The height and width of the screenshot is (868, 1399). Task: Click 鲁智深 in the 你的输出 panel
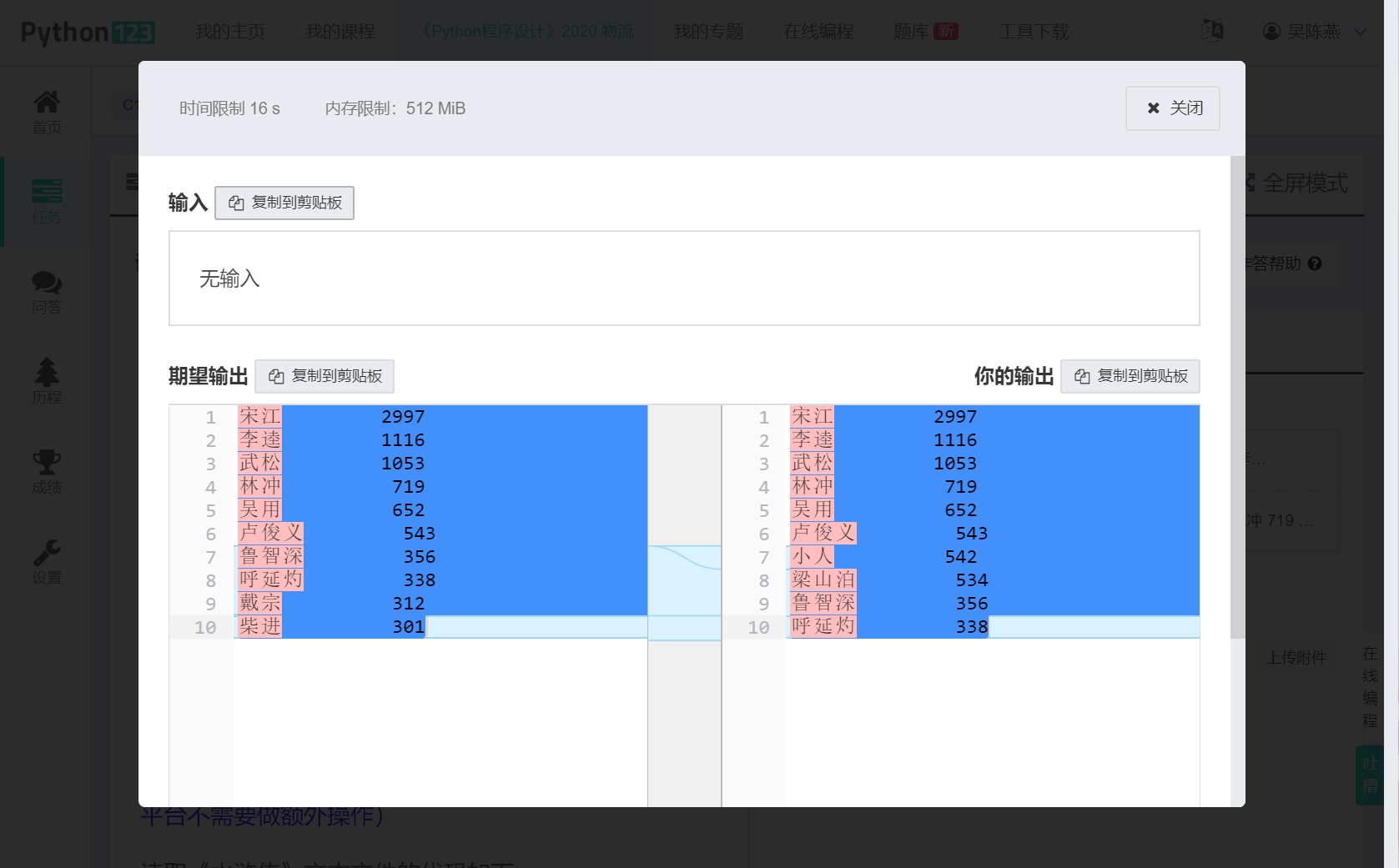[x=823, y=603]
